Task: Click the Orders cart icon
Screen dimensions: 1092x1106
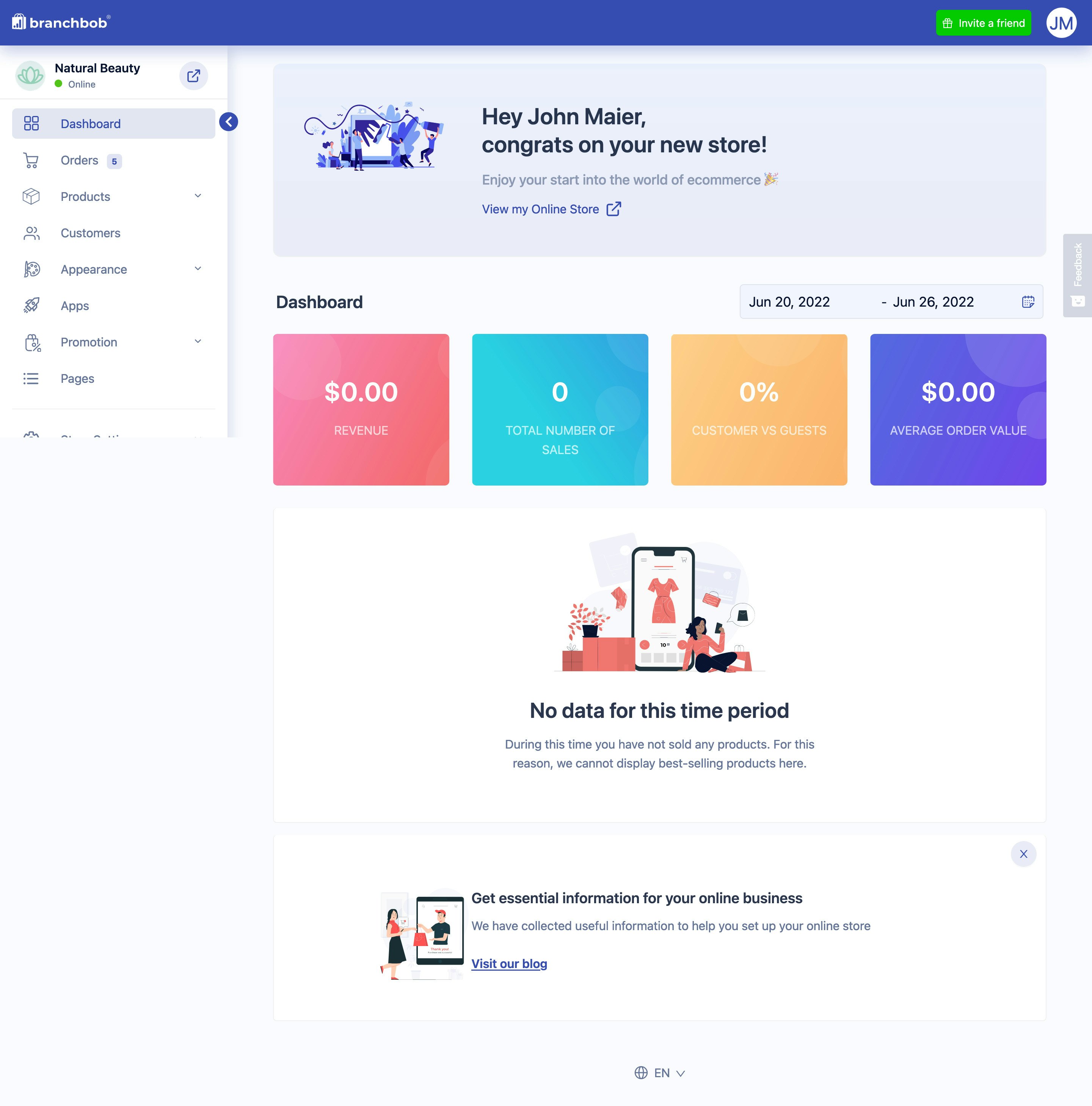Action: 31,160
